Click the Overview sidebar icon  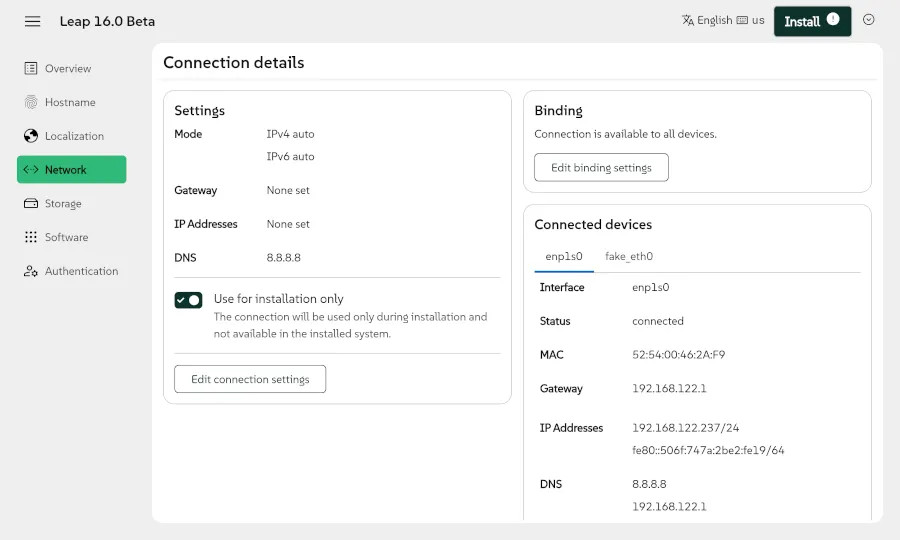(x=31, y=69)
